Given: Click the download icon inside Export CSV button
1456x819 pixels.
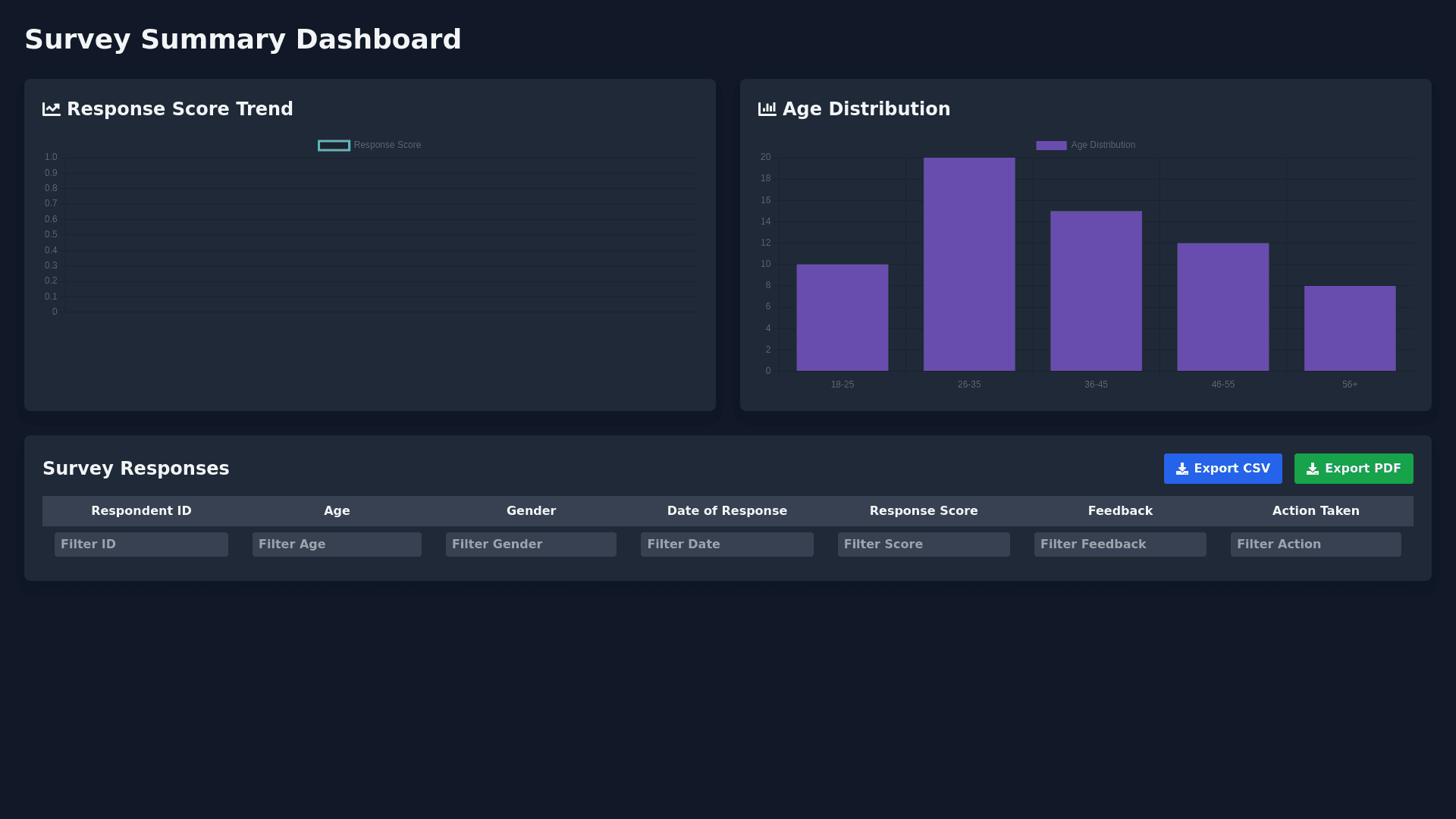Looking at the screenshot, I should pyautogui.click(x=1182, y=469).
